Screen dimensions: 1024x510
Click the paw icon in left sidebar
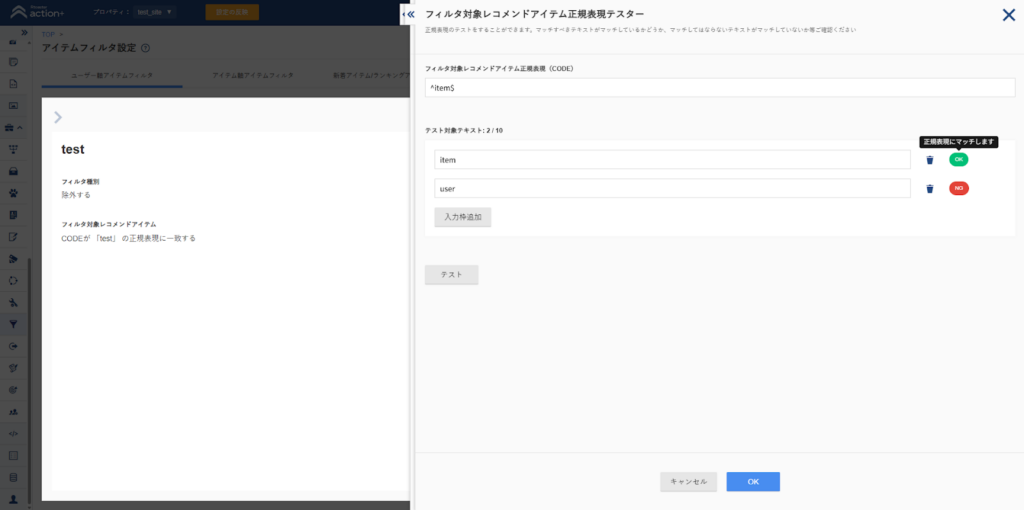click(14, 193)
